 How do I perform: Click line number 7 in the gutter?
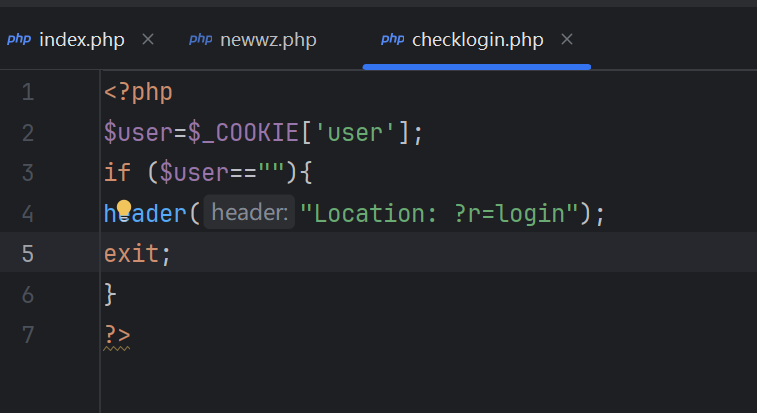[27, 335]
